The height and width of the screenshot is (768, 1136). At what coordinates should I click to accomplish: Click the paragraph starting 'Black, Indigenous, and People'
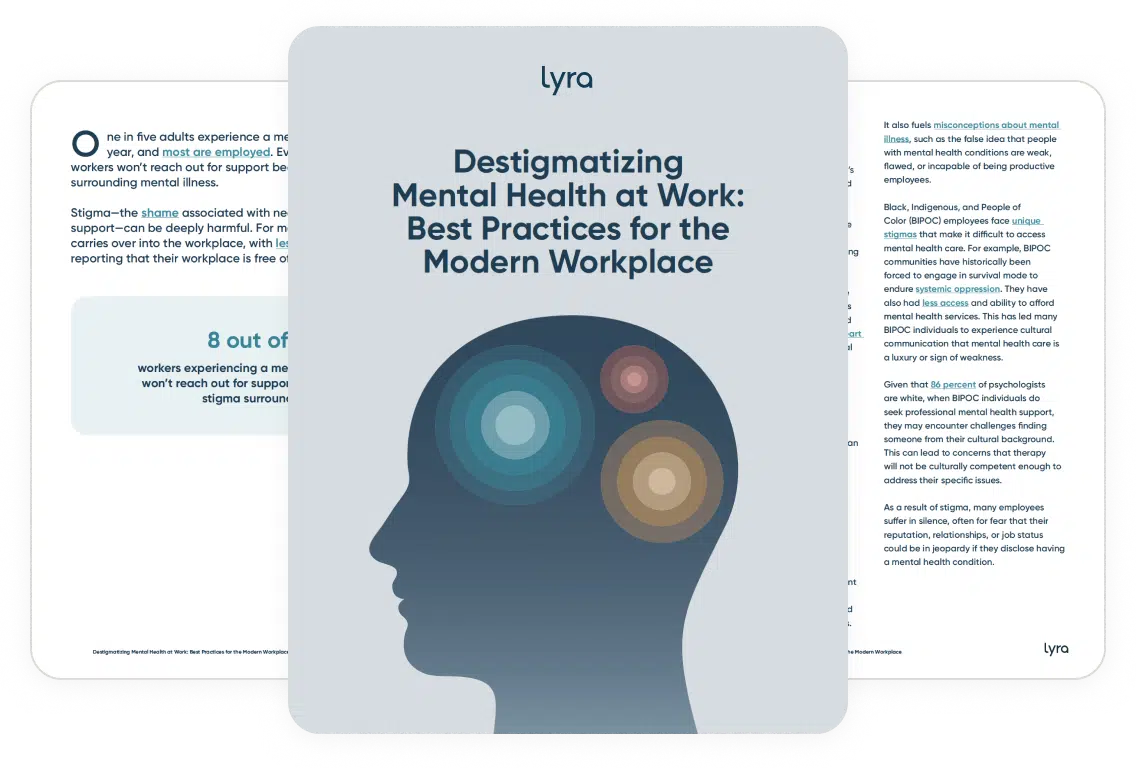pos(972,283)
